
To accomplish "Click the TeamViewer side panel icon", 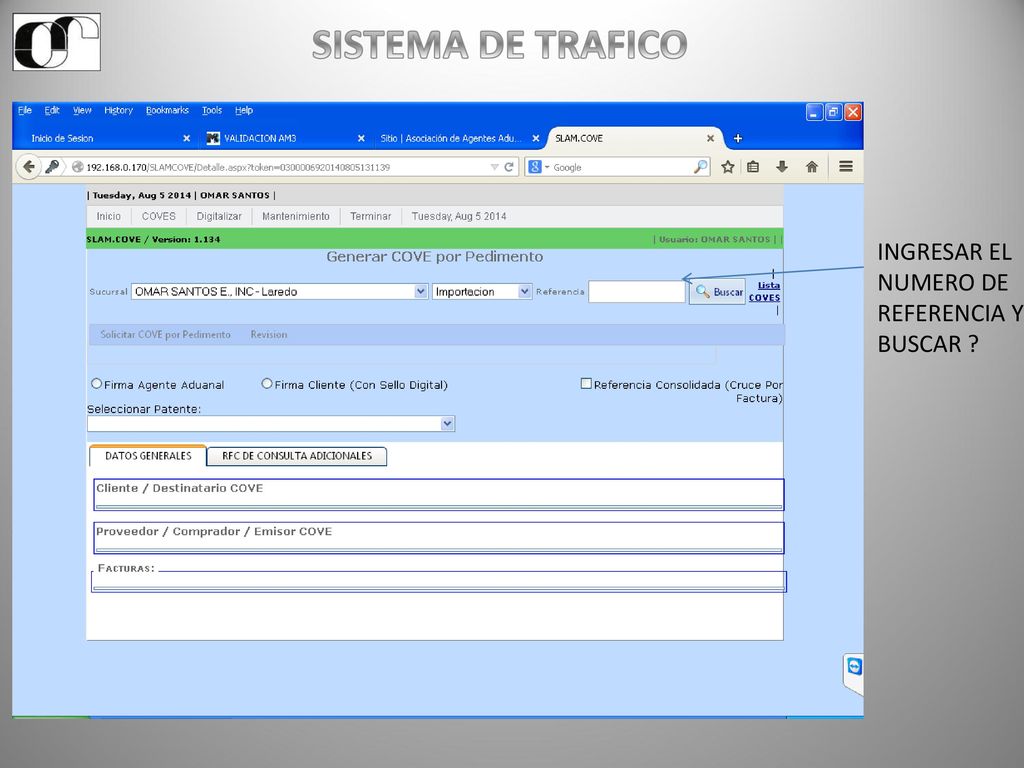I will (854, 667).
